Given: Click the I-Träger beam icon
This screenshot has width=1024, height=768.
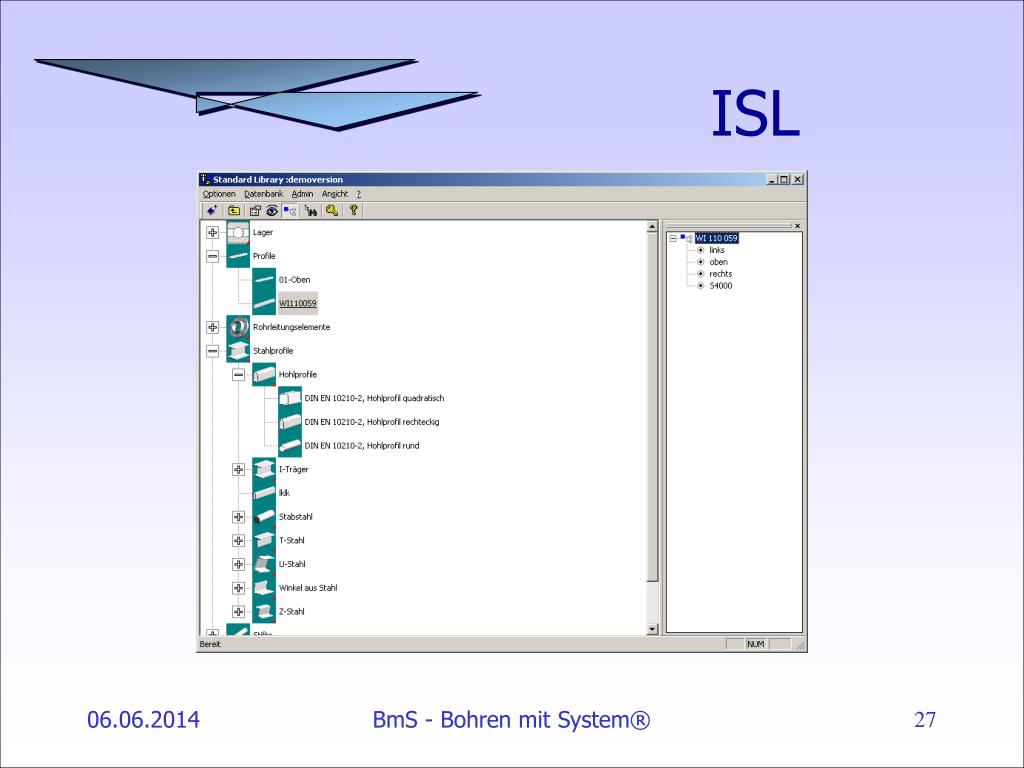Looking at the screenshot, I should tap(264, 469).
